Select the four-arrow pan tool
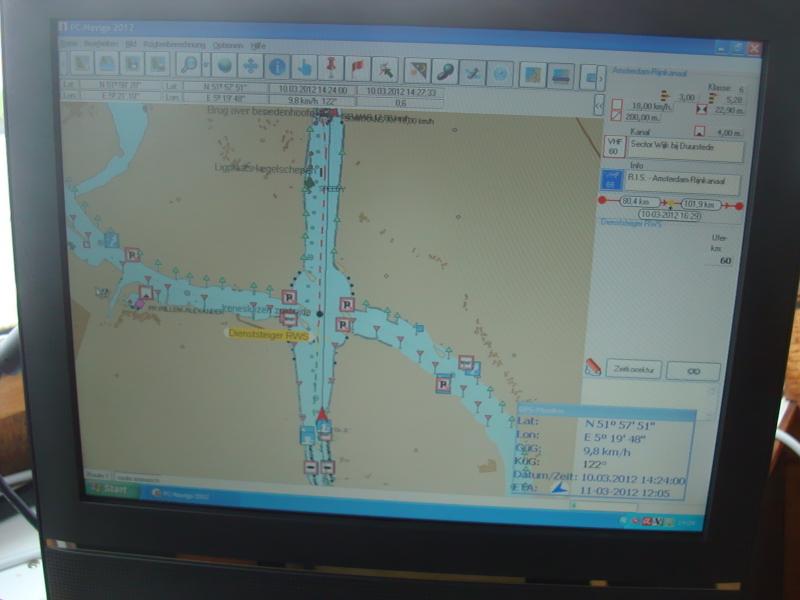Image resolution: width=800 pixels, height=600 pixels. click(x=250, y=66)
